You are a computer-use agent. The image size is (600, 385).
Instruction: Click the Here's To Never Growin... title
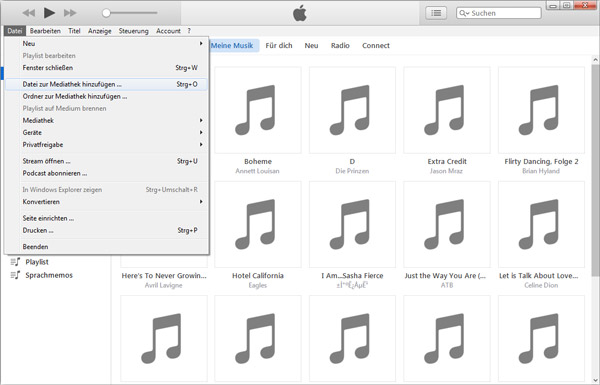(164, 276)
